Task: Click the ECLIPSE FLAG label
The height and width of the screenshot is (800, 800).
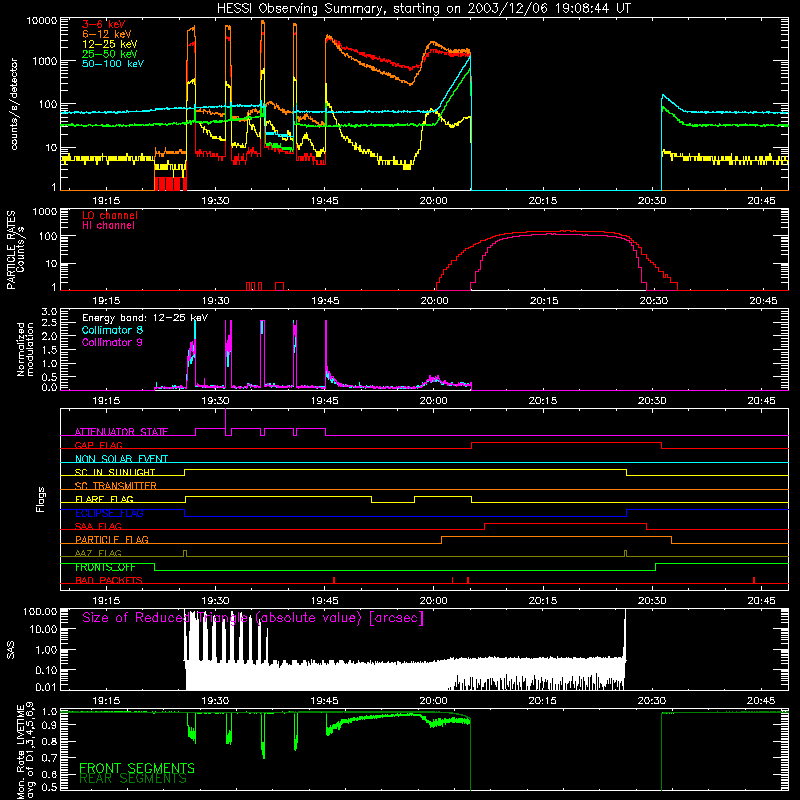Action: 109,513
